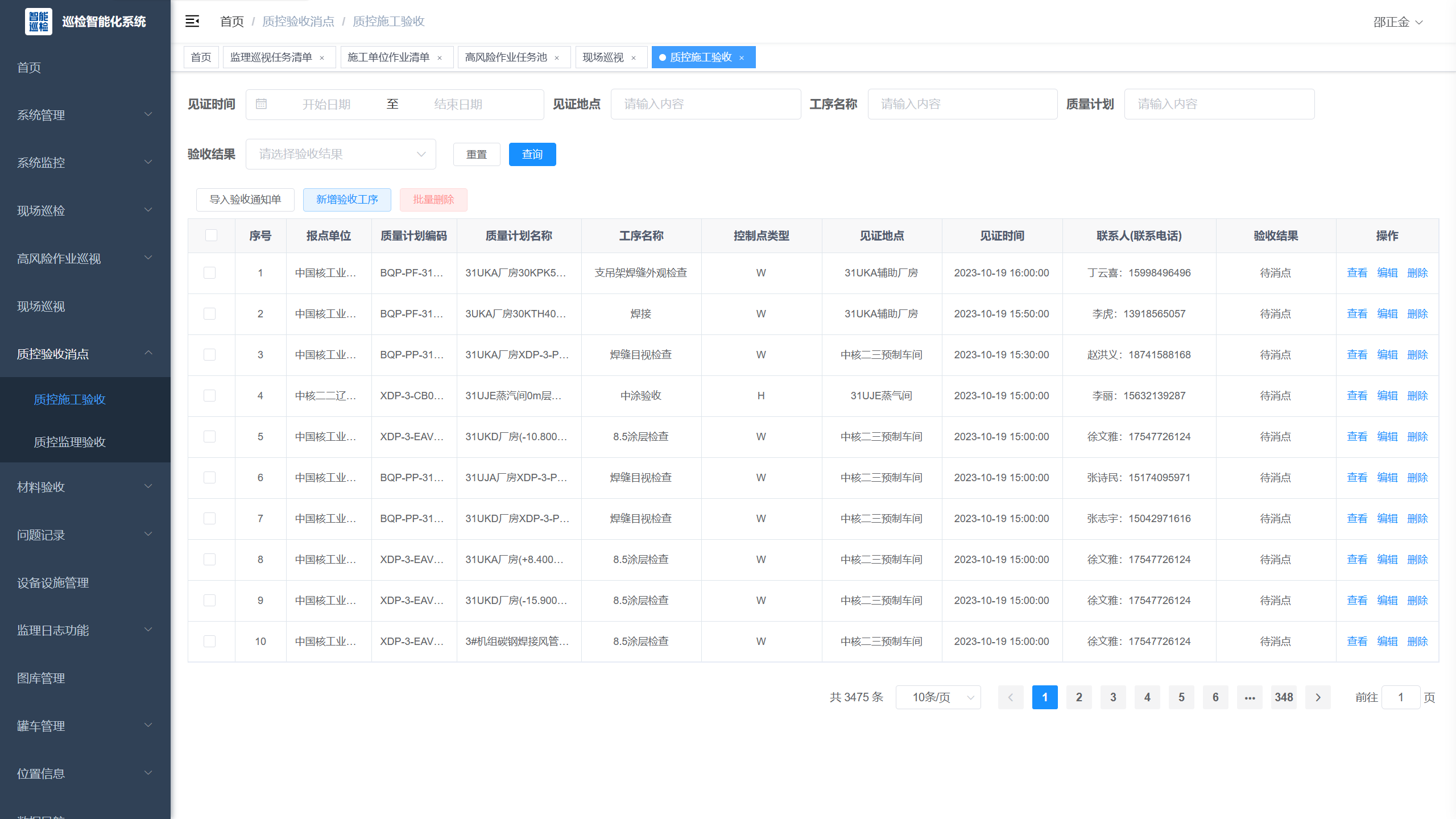Open the calendar icon in date range
This screenshot has height=819, width=1456.
[261, 104]
